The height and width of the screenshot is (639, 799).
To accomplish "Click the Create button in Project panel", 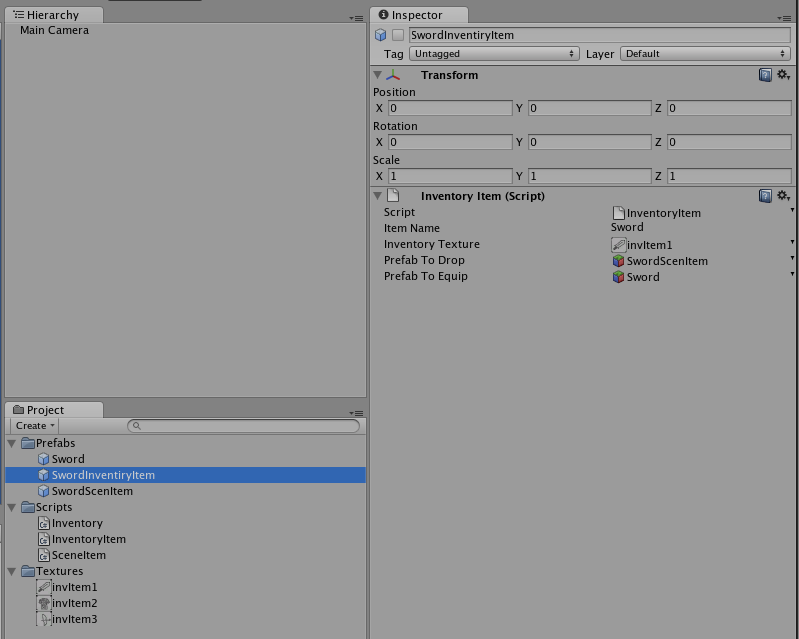I will tap(35, 426).
